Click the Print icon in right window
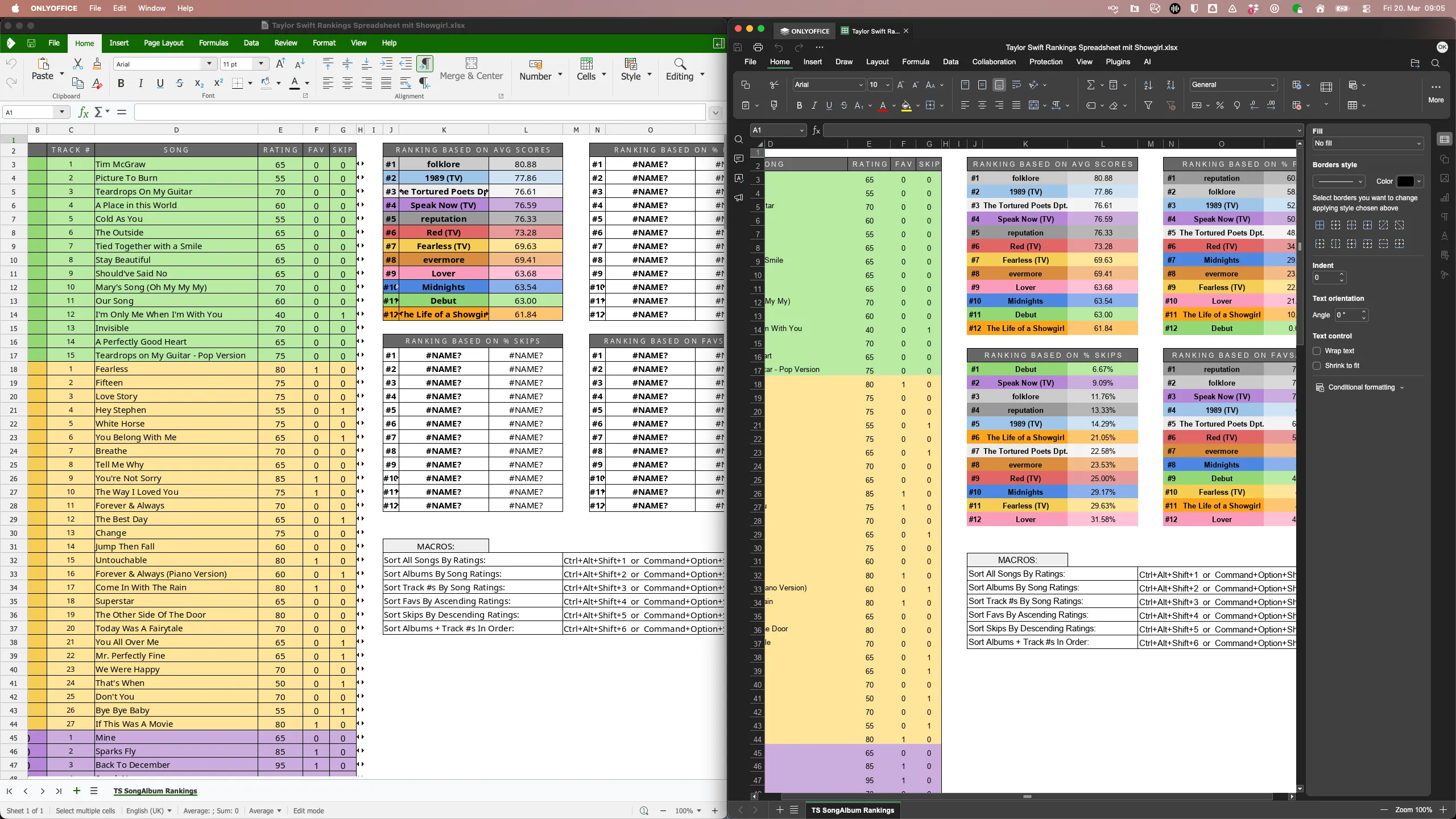1456x819 pixels. (758, 47)
